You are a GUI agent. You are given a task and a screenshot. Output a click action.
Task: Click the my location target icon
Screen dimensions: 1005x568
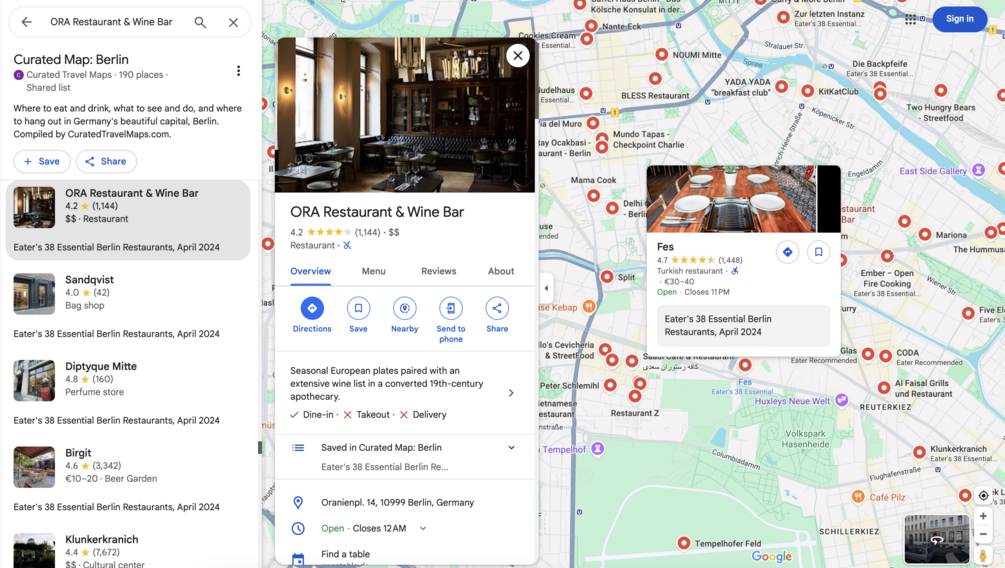coord(983,496)
